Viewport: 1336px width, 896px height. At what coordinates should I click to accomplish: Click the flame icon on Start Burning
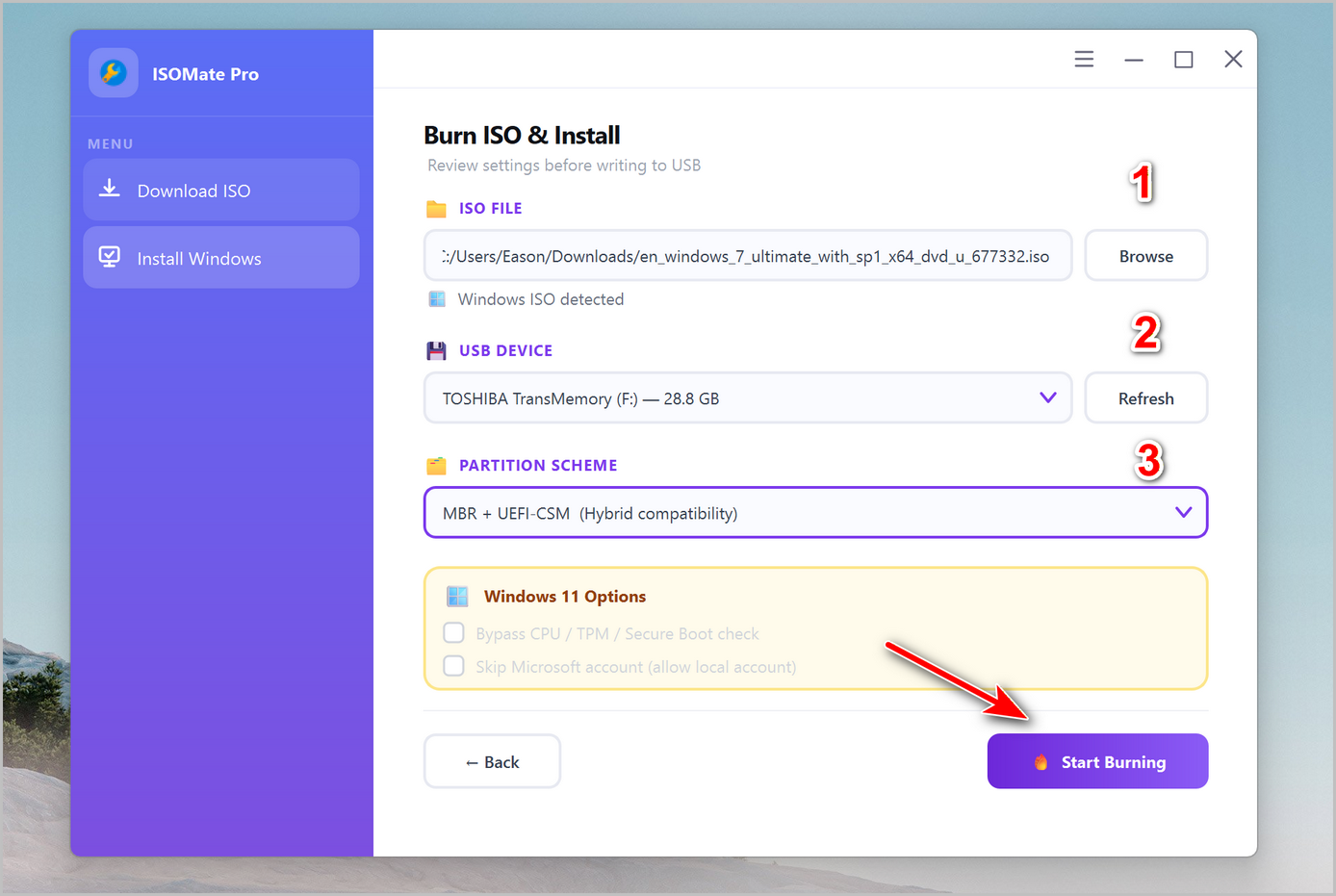point(1041,762)
